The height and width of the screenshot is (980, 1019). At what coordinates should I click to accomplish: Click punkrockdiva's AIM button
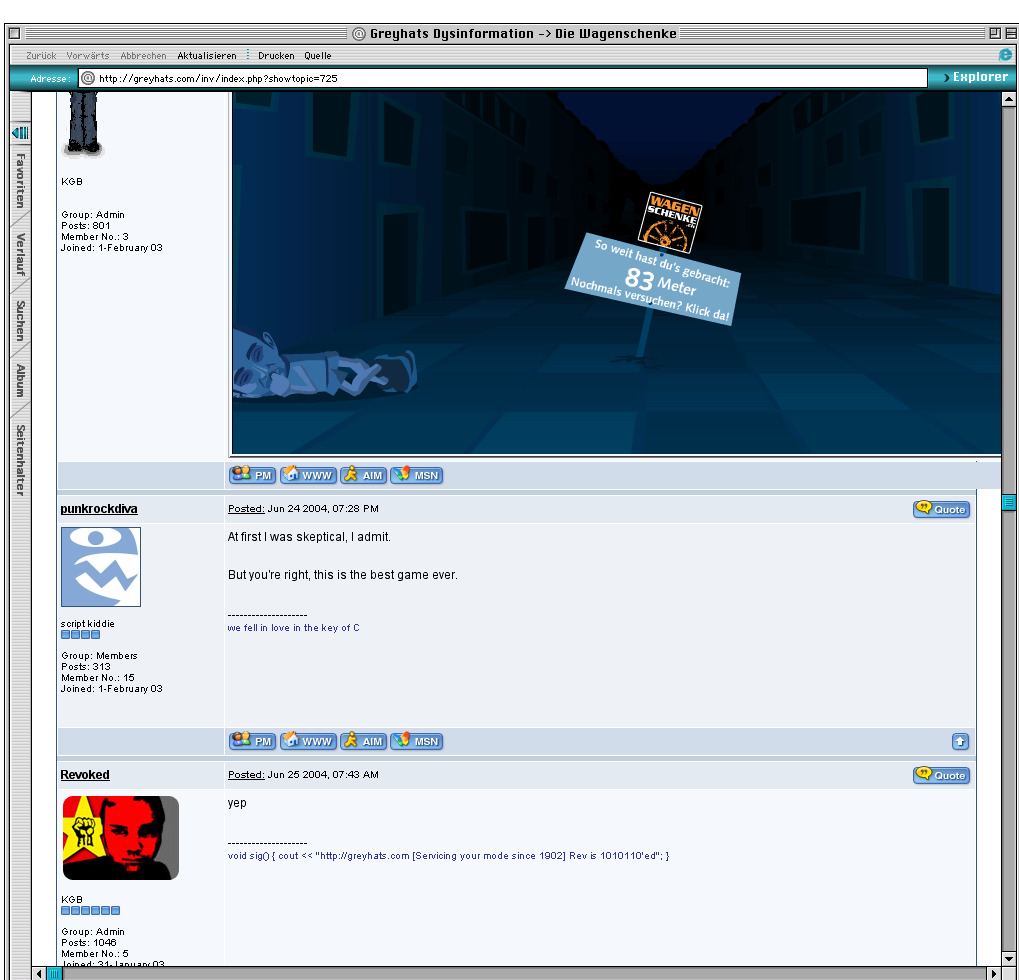[x=363, y=741]
